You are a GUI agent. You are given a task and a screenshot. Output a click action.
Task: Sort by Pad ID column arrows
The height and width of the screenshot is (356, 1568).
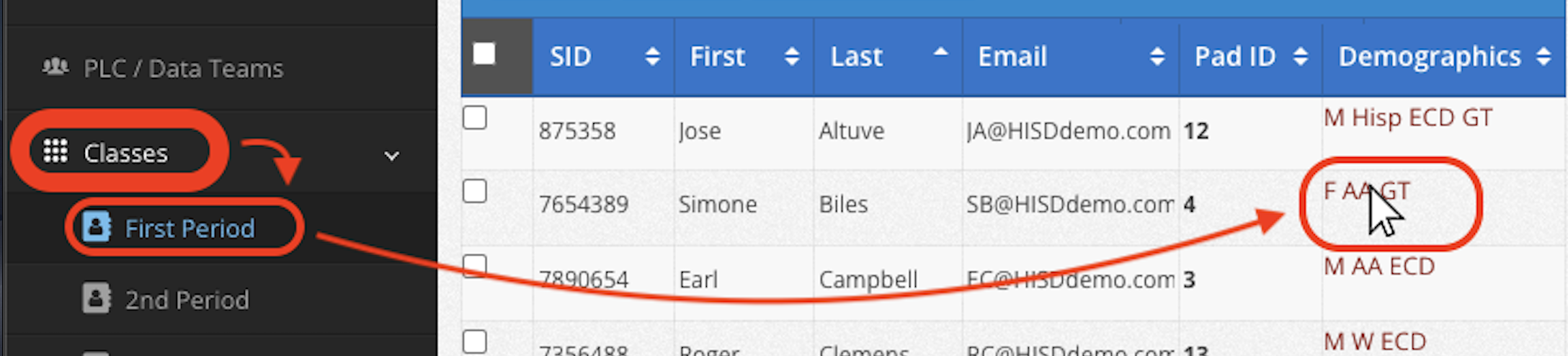[1301, 56]
